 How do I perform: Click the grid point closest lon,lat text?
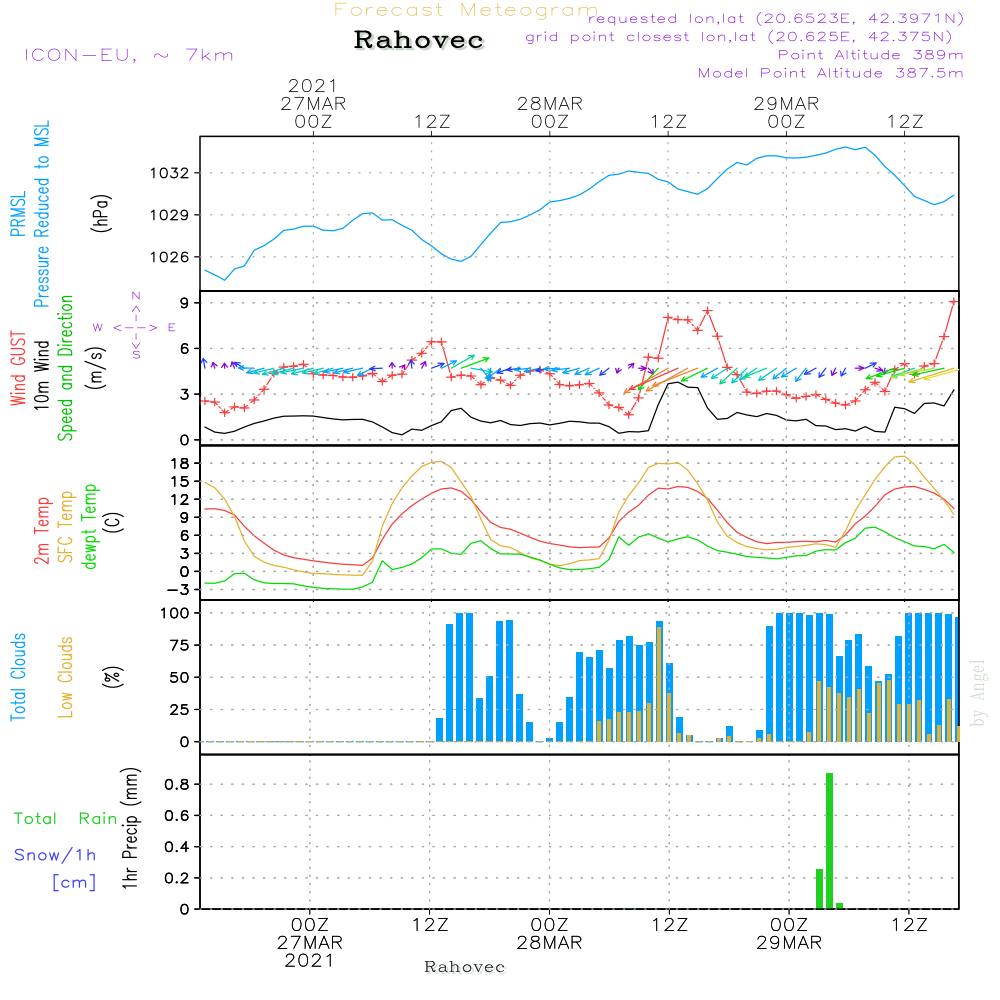739,36
